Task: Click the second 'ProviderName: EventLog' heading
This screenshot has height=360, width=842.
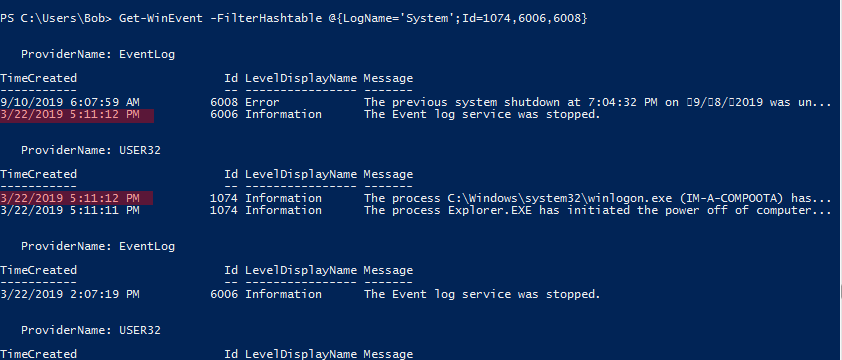Action: 98,246
